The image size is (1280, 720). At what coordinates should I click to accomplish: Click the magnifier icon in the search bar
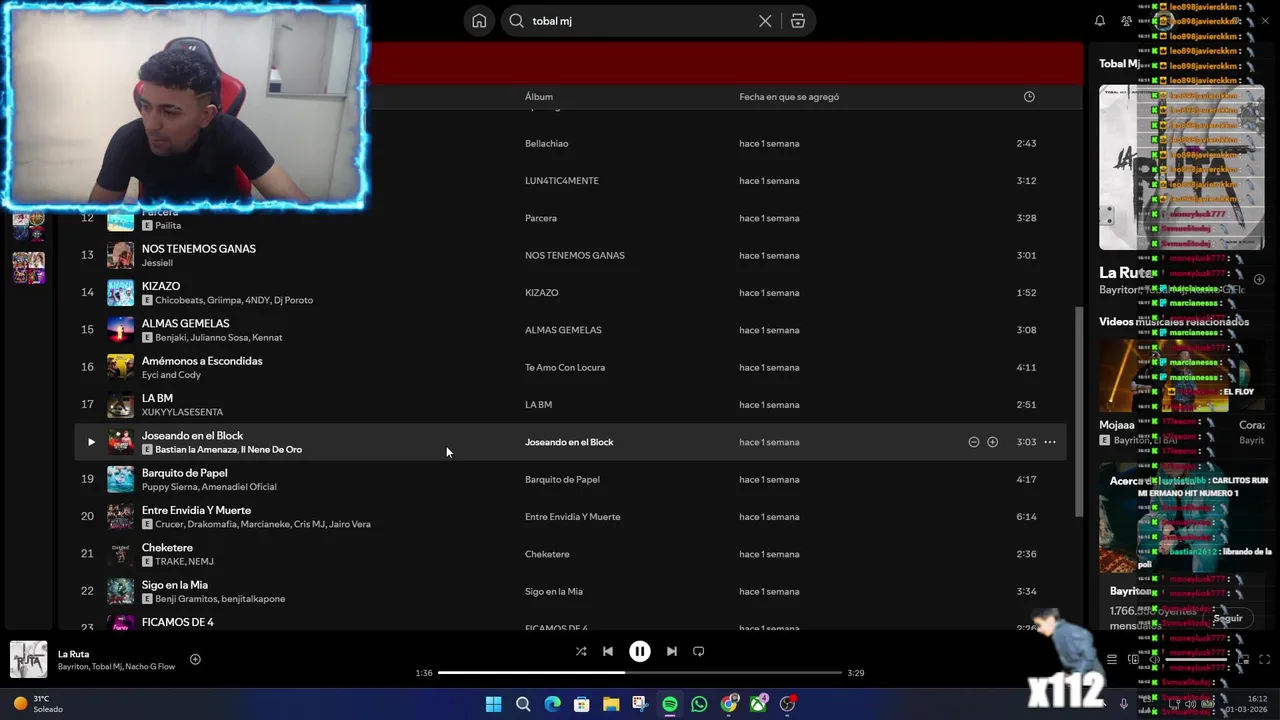[516, 21]
